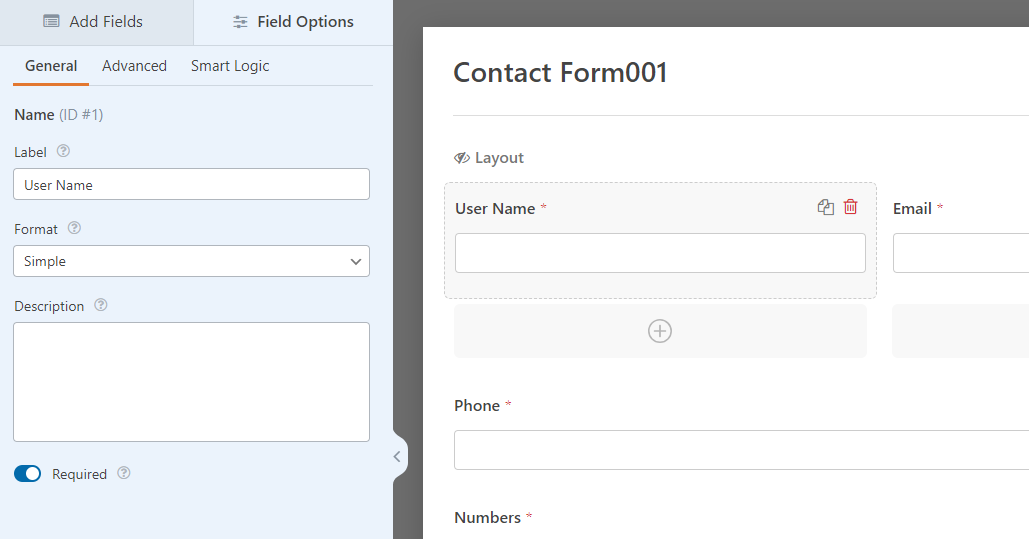Screen dimensions: 1029x539
Task: Click the duplicate icon on User Name field
Action: click(825, 207)
